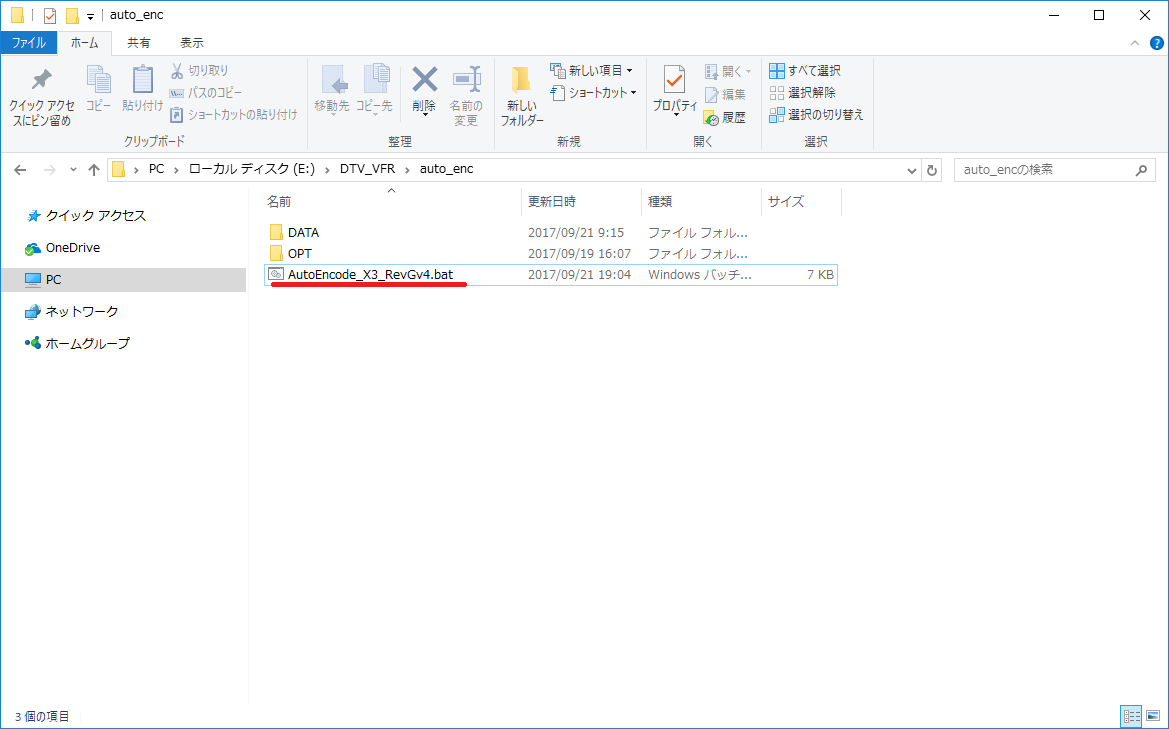This screenshot has height=729, width=1169.
Task: Expand the address bar history dropdown
Action: coord(911,170)
